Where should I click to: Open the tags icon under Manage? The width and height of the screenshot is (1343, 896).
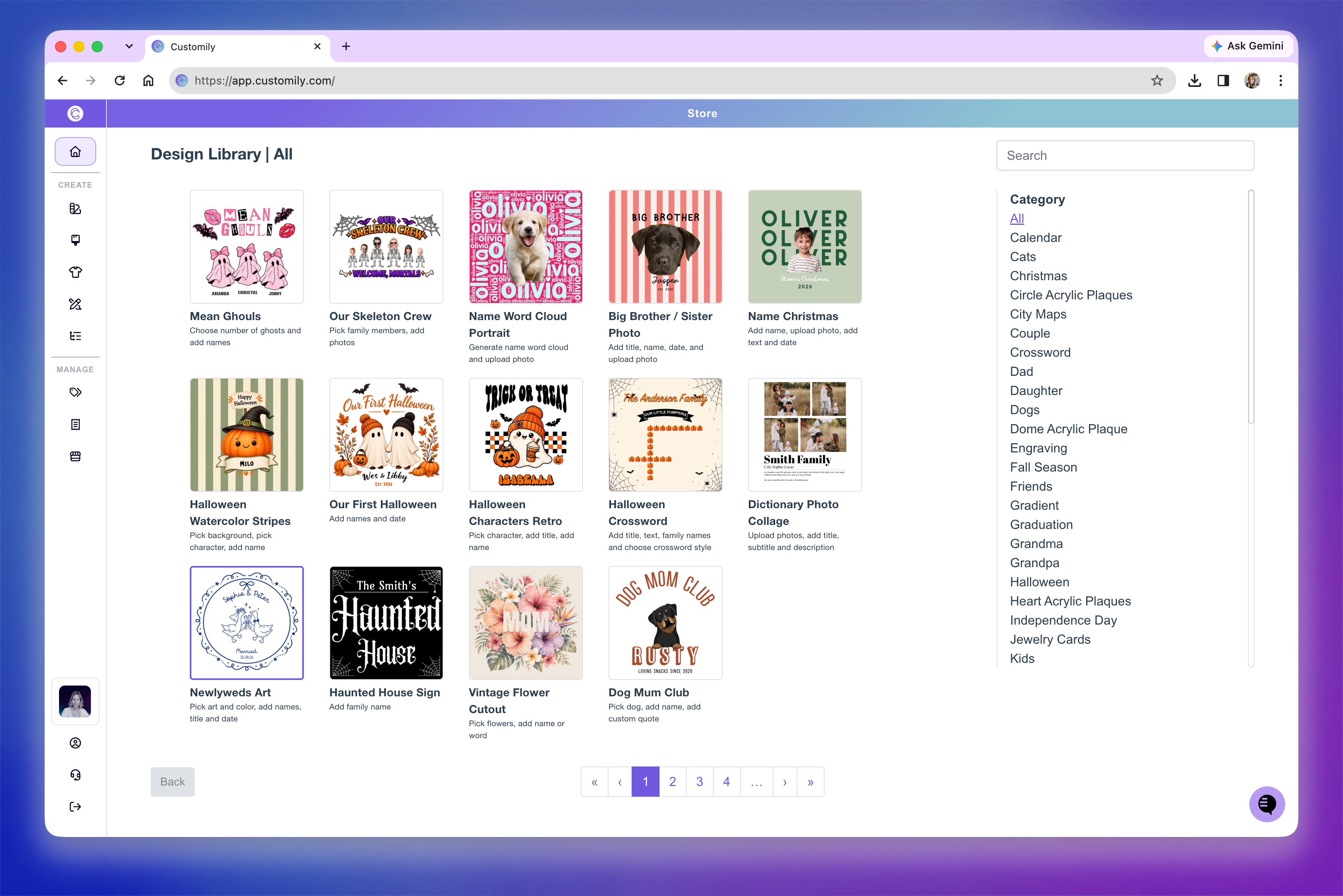[x=75, y=392]
